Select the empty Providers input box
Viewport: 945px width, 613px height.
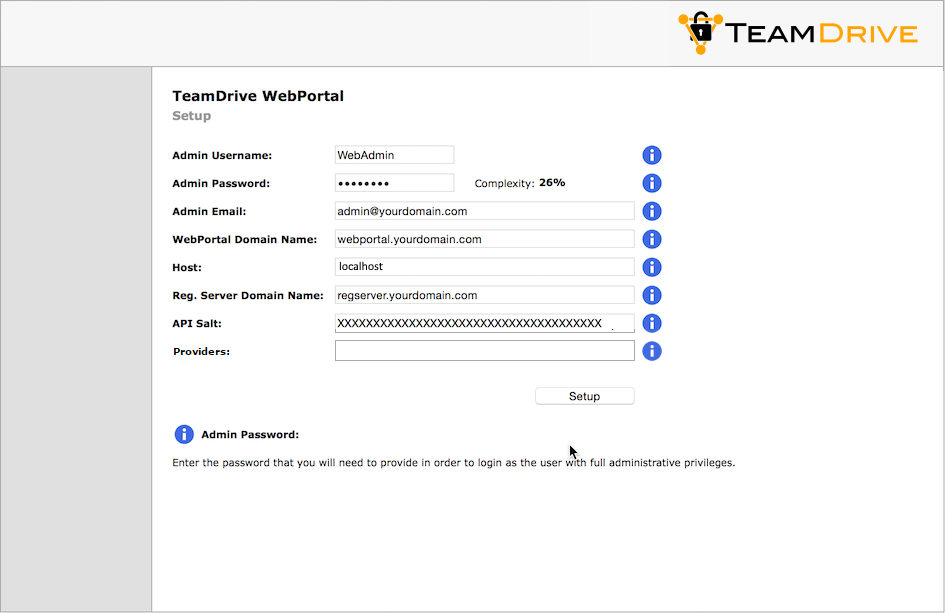coord(484,350)
